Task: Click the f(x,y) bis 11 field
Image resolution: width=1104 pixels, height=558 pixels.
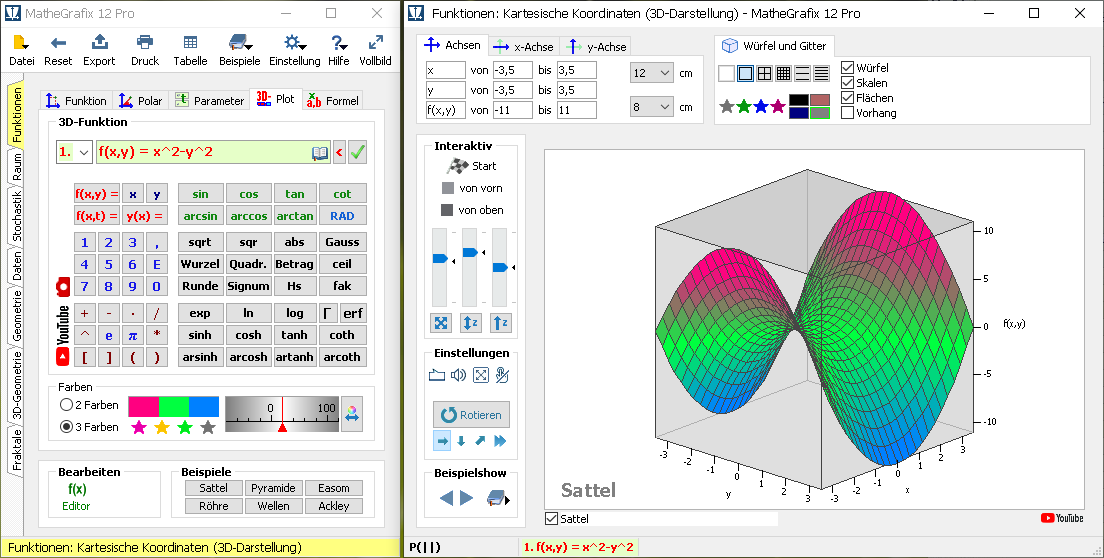Action: [x=577, y=110]
